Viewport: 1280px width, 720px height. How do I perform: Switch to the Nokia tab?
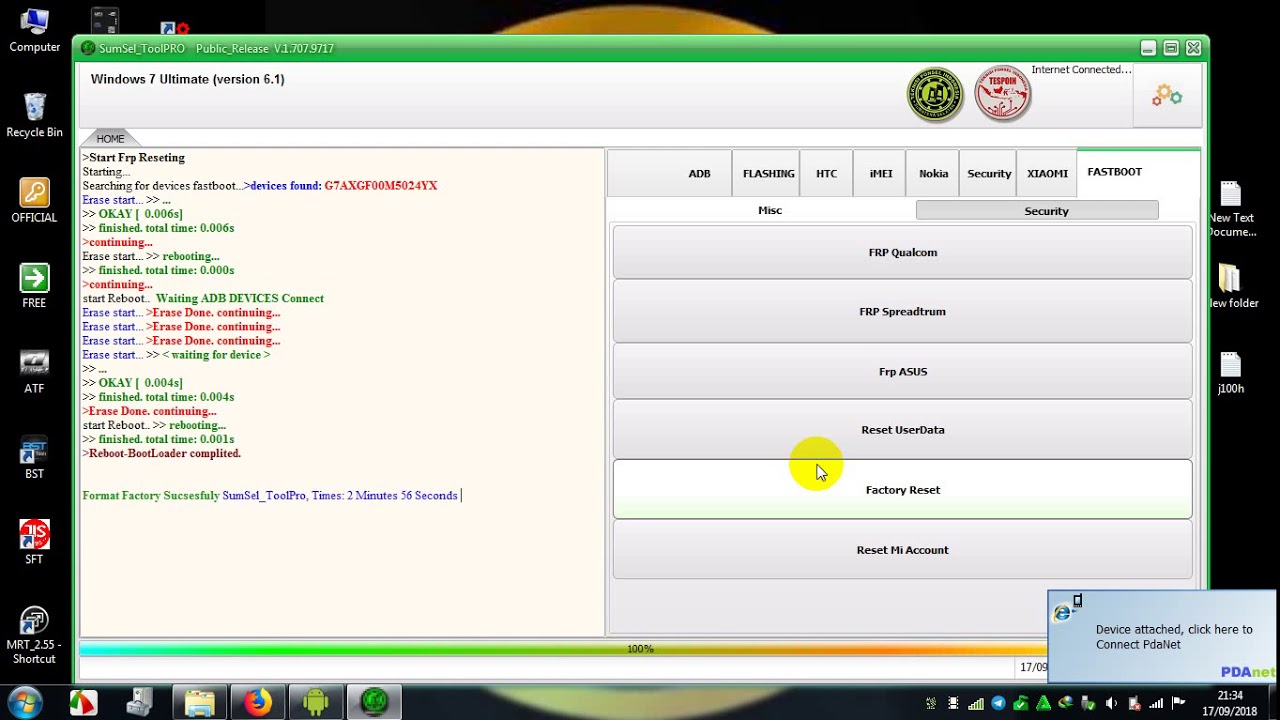pyautogui.click(x=933, y=174)
